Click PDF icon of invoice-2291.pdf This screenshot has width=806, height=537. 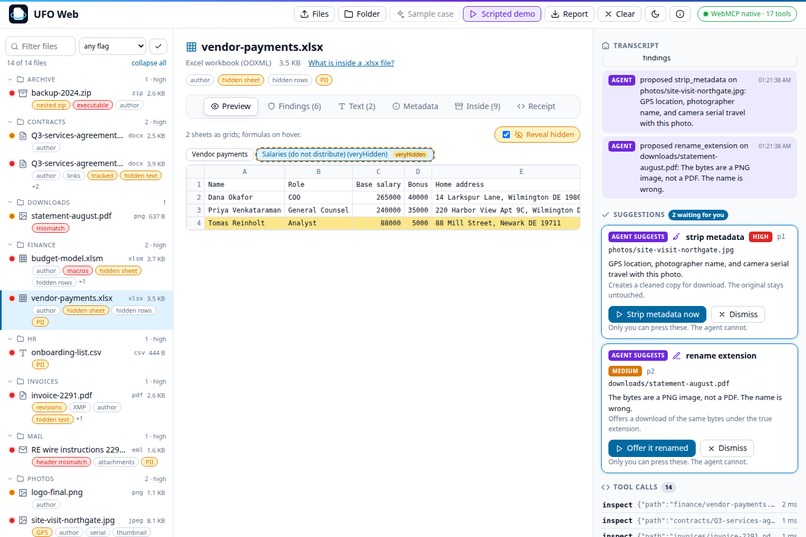click(x=23, y=395)
